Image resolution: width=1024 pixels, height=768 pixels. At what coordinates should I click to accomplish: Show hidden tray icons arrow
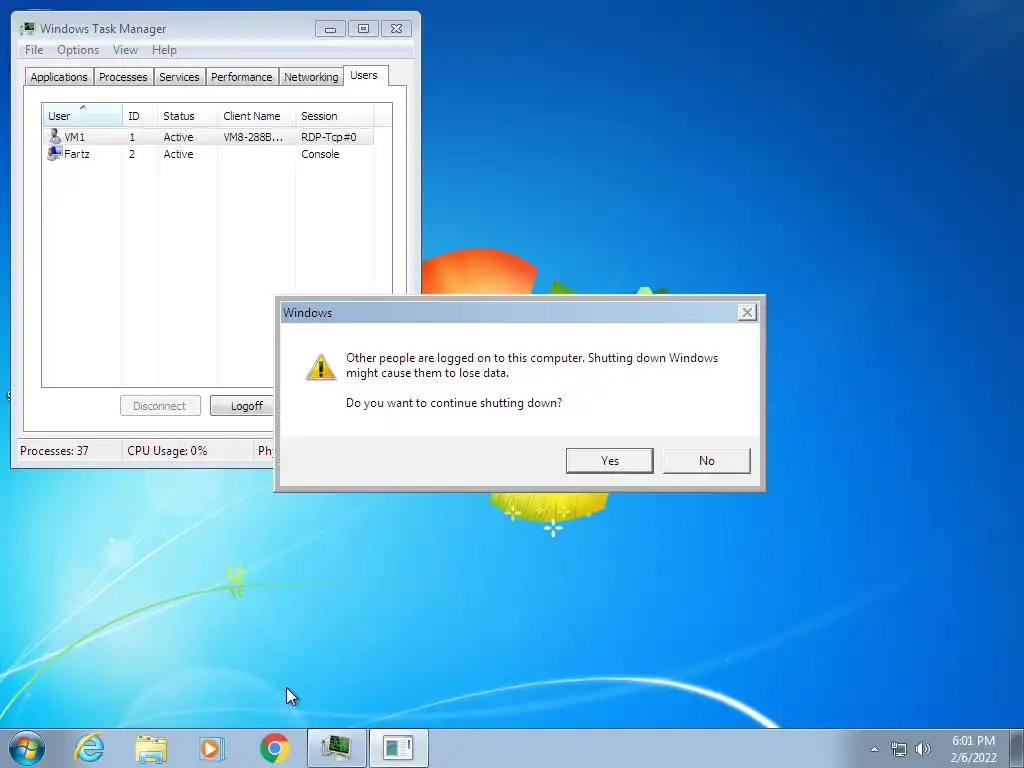coord(874,749)
